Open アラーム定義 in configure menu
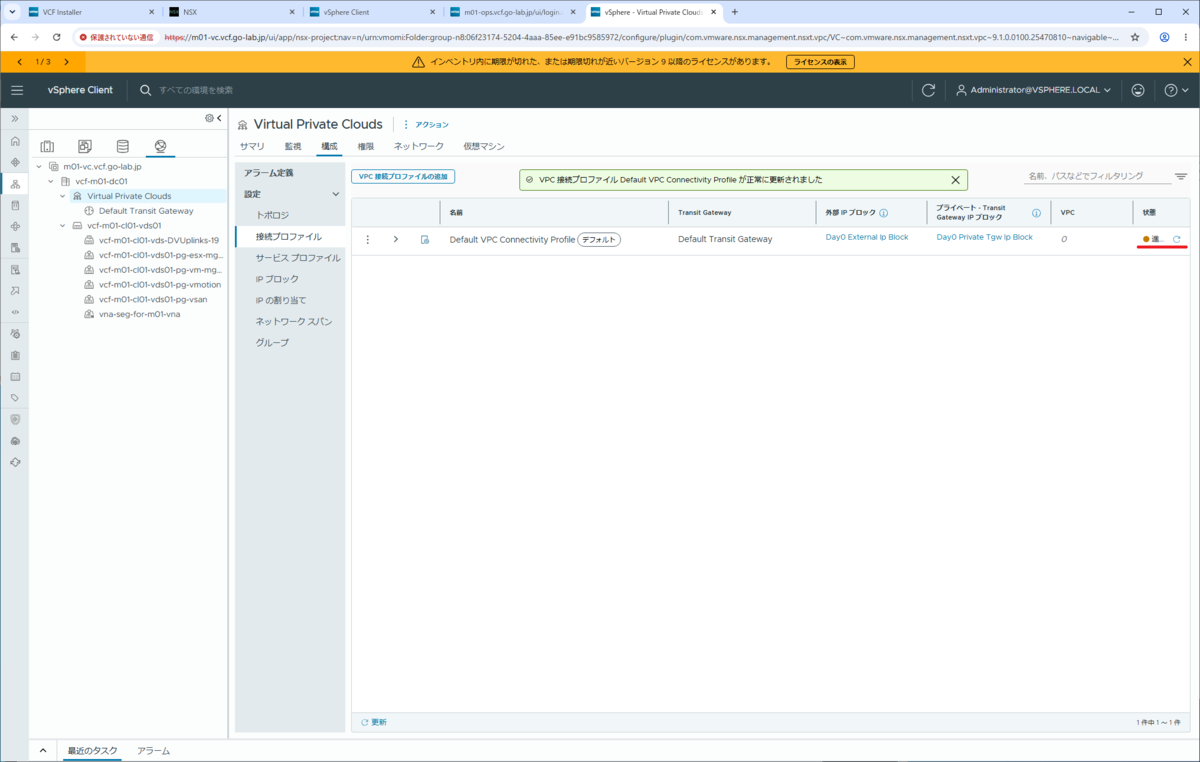Image resolution: width=1200 pixels, height=762 pixels. click(269, 173)
